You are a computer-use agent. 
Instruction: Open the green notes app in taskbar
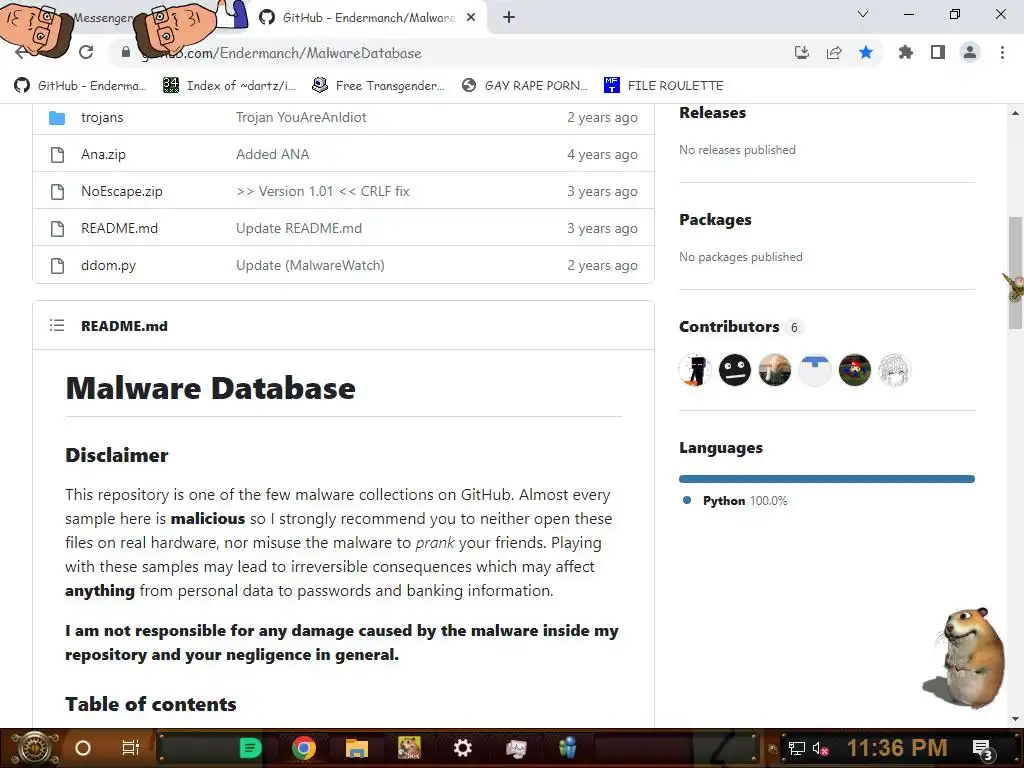pos(250,748)
